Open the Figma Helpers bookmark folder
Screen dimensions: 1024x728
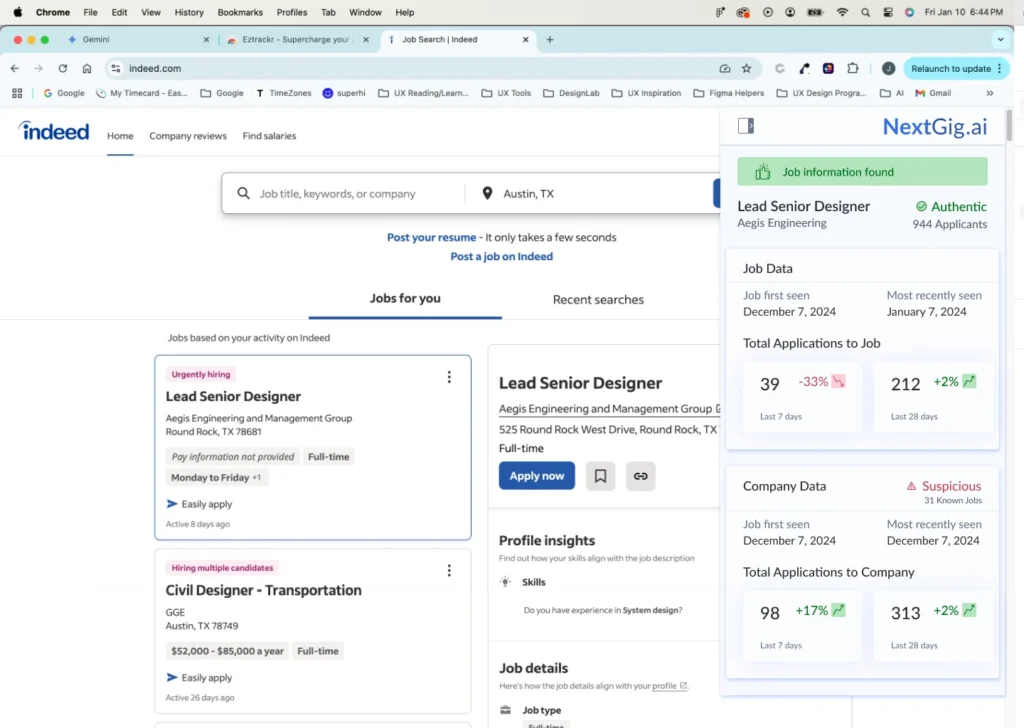point(729,93)
